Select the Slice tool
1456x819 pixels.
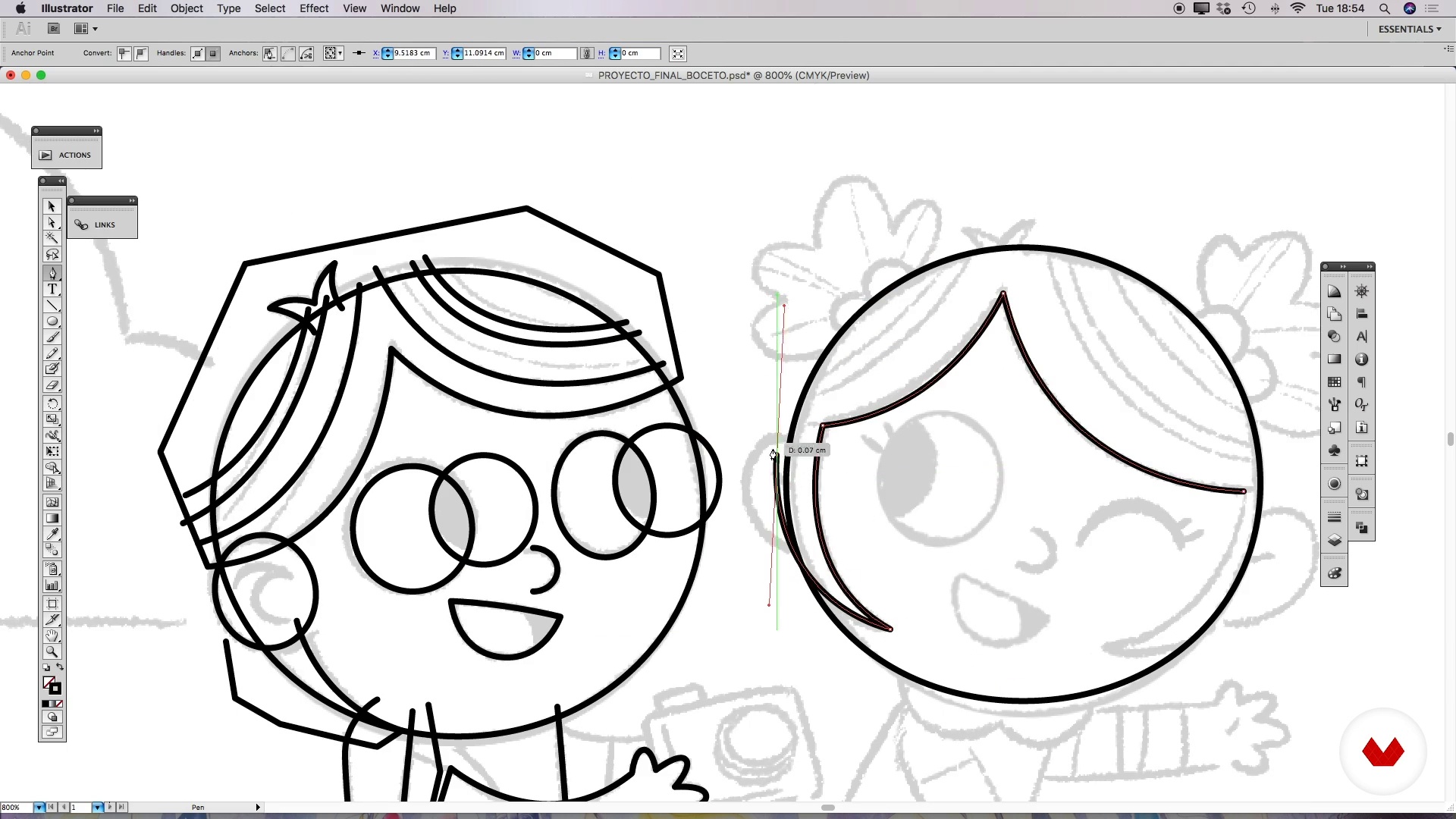52,620
